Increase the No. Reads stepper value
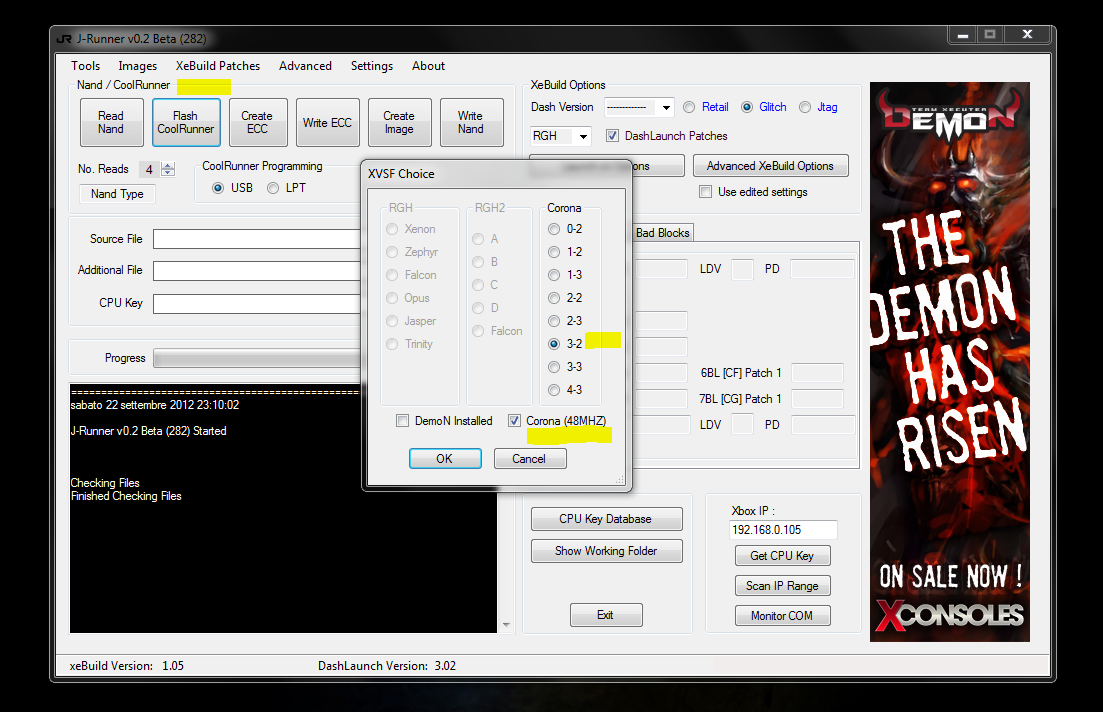The image size is (1103, 712). pos(168,166)
